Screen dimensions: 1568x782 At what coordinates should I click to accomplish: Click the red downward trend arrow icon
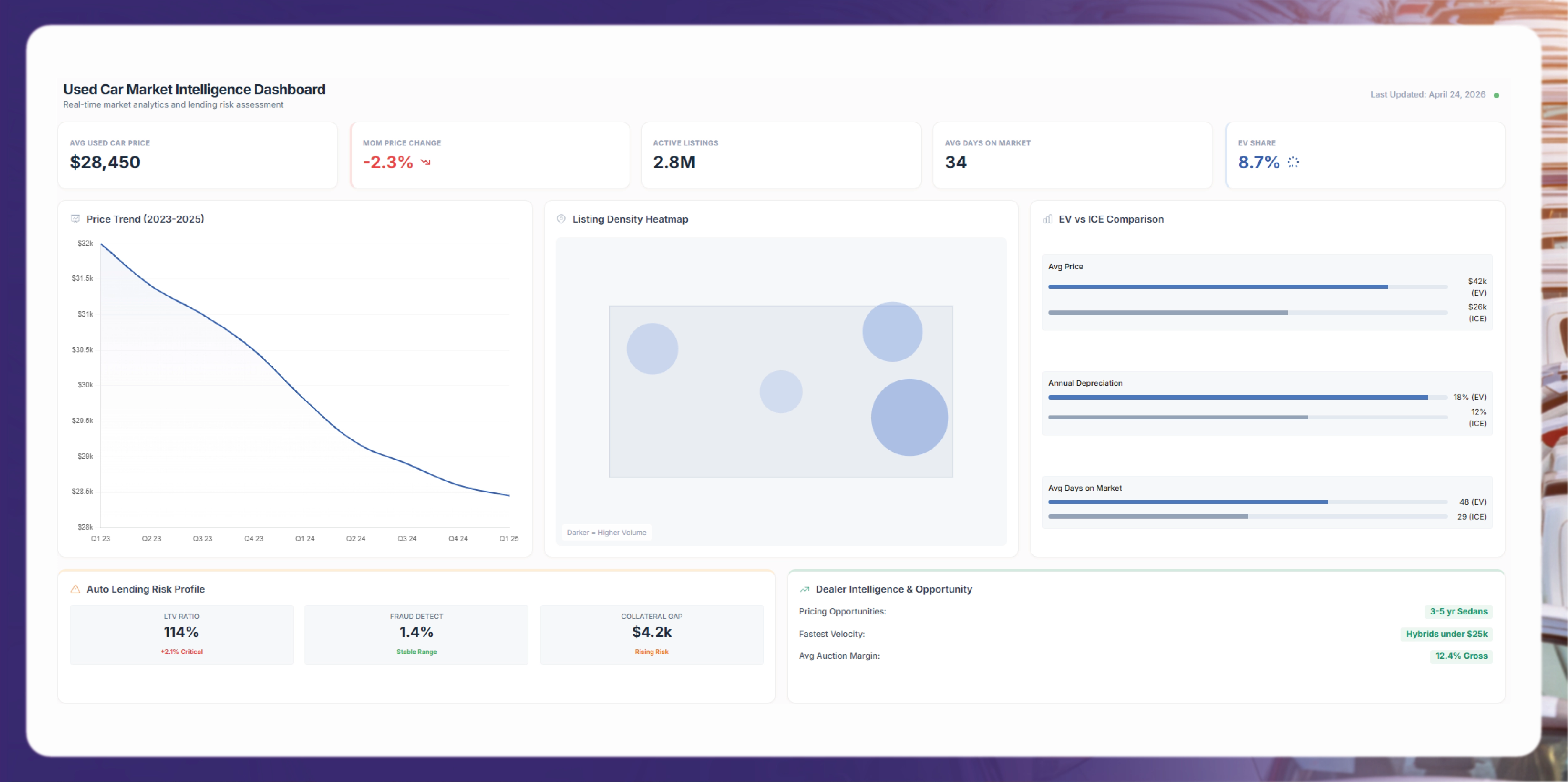[x=425, y=162]
